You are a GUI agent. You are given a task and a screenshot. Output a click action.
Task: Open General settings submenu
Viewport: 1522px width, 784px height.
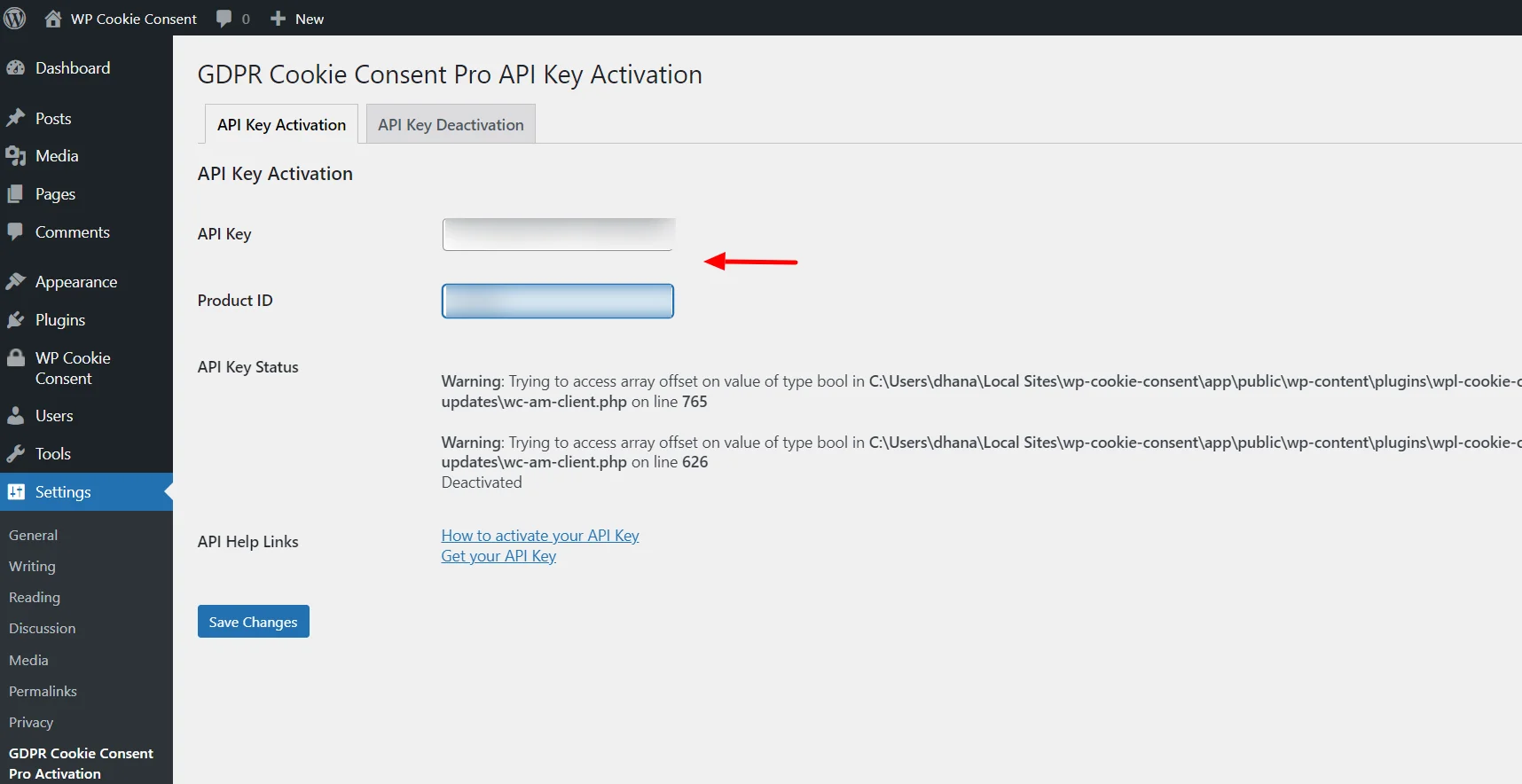click(34, 536)
